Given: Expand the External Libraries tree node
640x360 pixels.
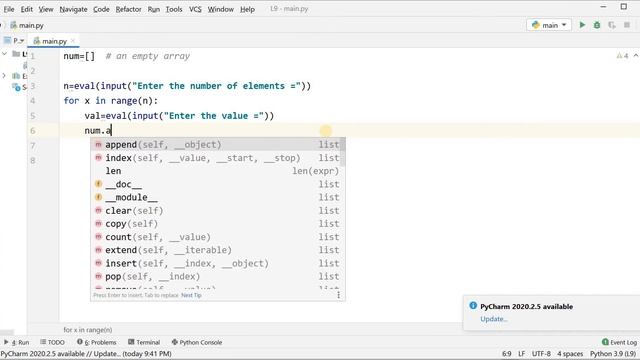Looking at the screenshot, I should [x=4, y=76].
